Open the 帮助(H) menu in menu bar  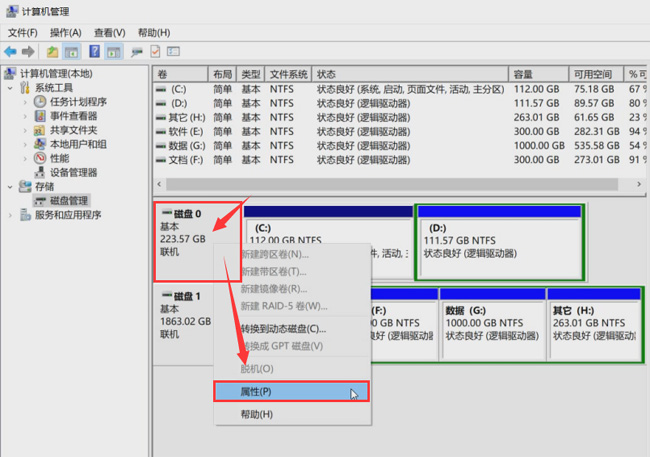[154, 33]
